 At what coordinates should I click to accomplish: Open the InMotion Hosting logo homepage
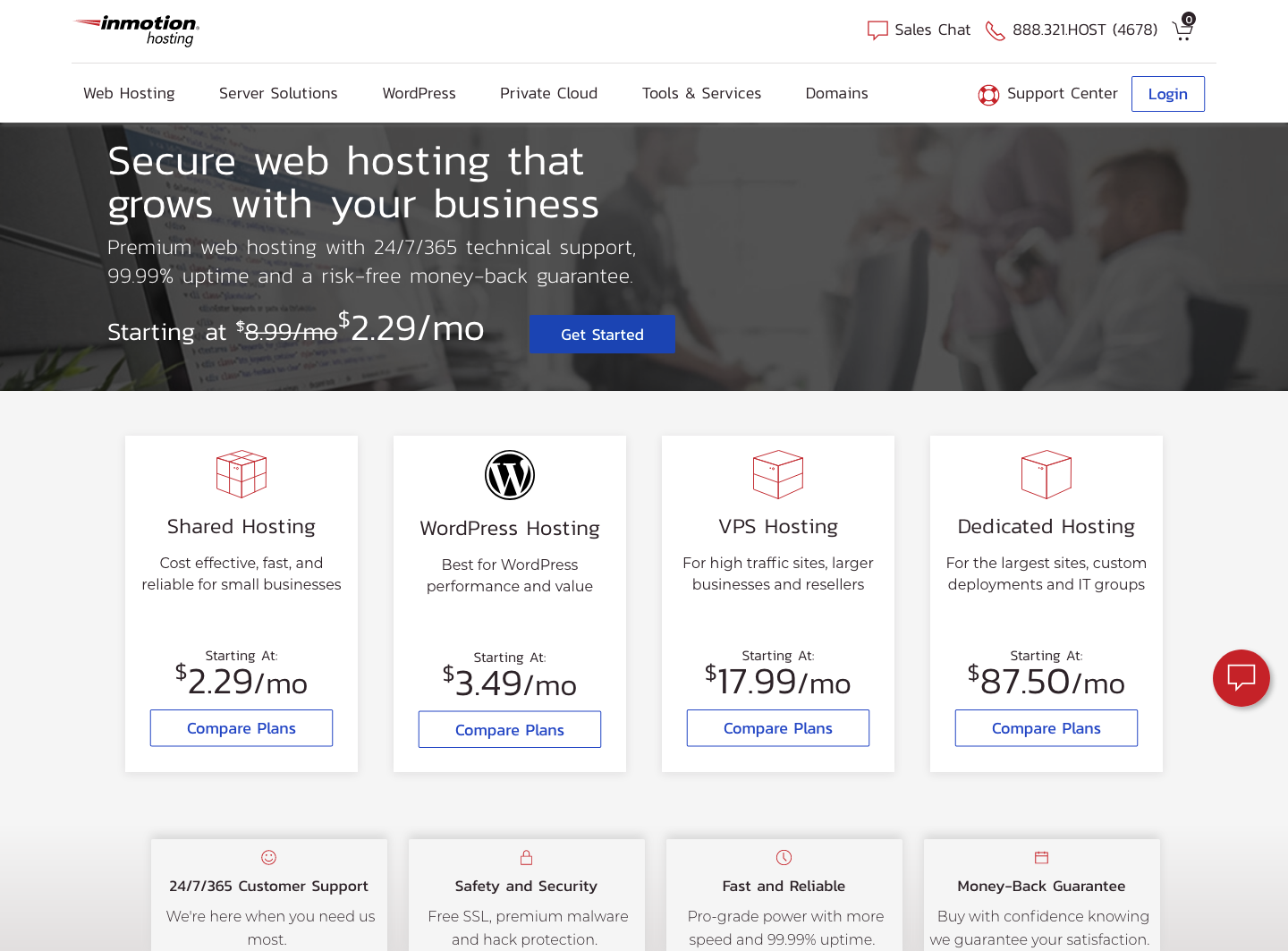pyautogui.click(x=136, y=30)
